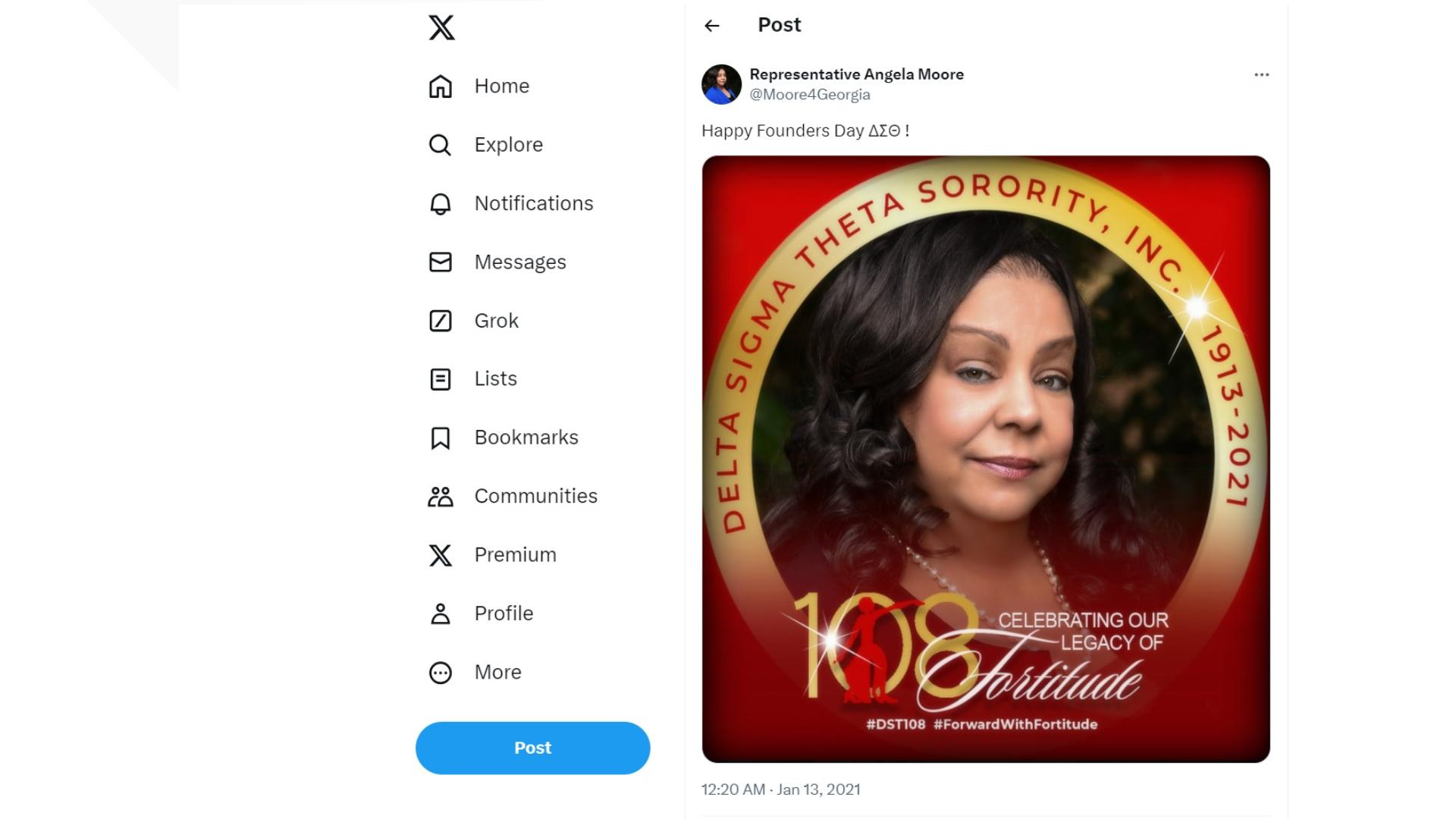Click Angela Moore's profile avatar

pos(720,83)
